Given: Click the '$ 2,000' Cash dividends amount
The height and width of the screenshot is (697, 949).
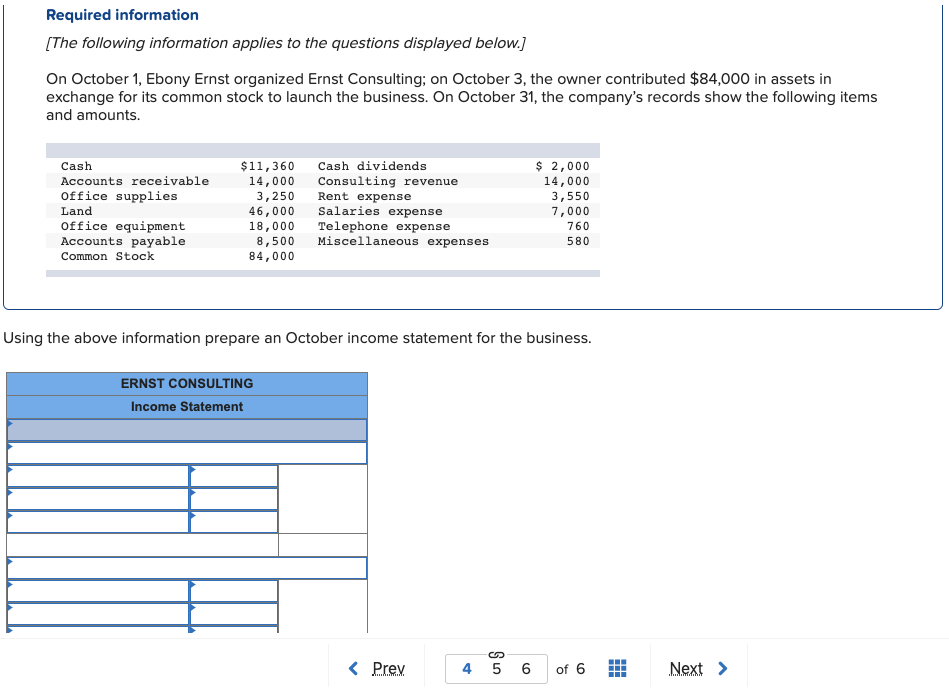Looking at the screenshot, I should coord(562,166).
